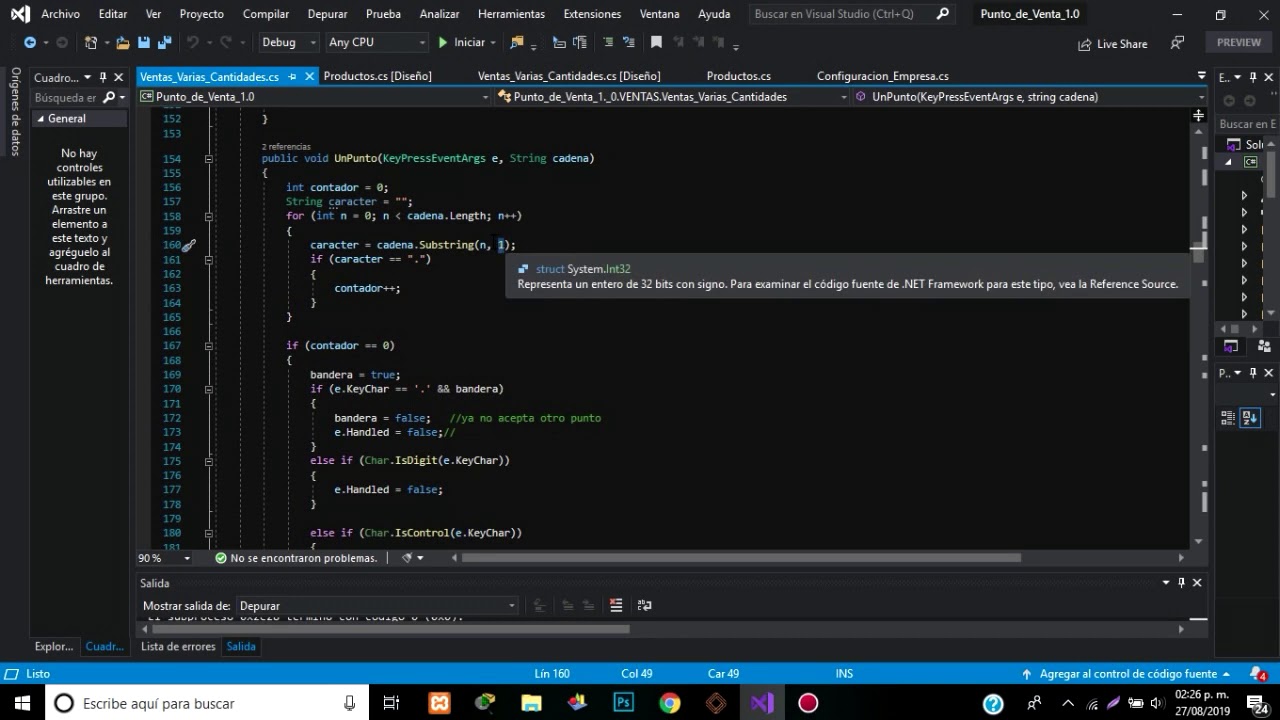Click the Live Share button
The width and height of the screenshot is (1280, 720).
[x=1112, y=44]
